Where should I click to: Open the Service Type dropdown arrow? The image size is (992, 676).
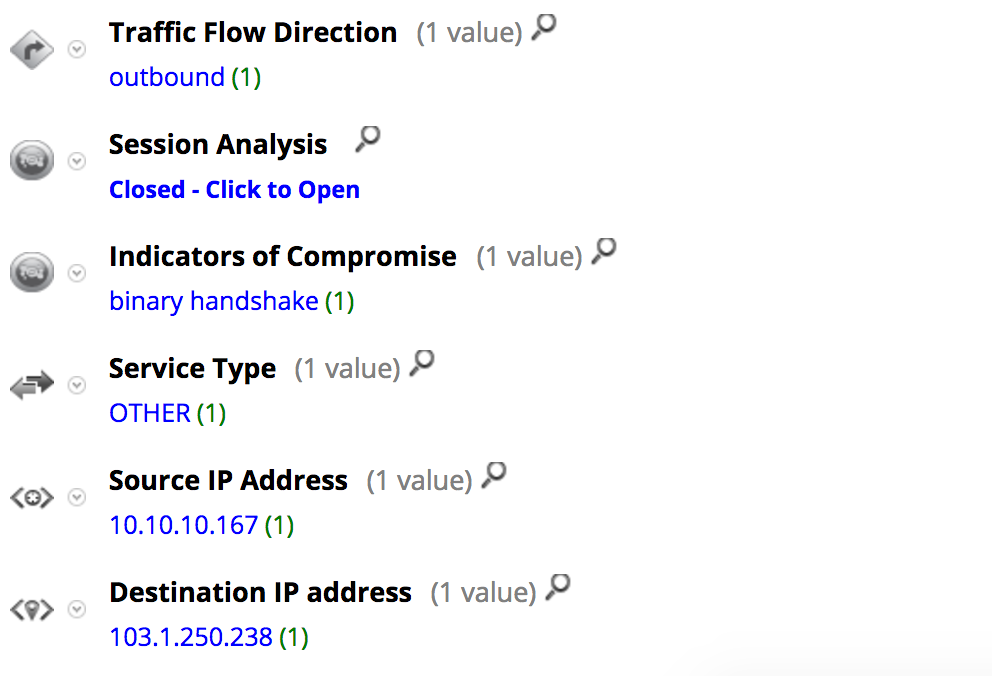(x=76, y=386)
